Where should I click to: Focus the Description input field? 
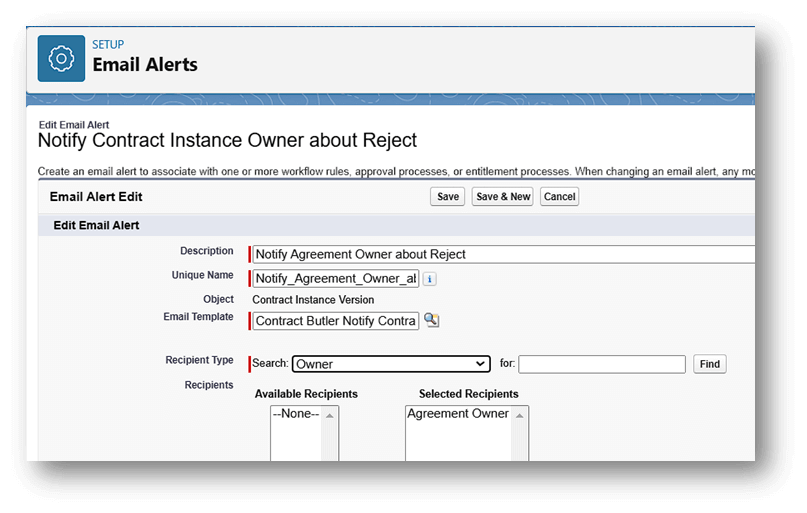[504, 254]
